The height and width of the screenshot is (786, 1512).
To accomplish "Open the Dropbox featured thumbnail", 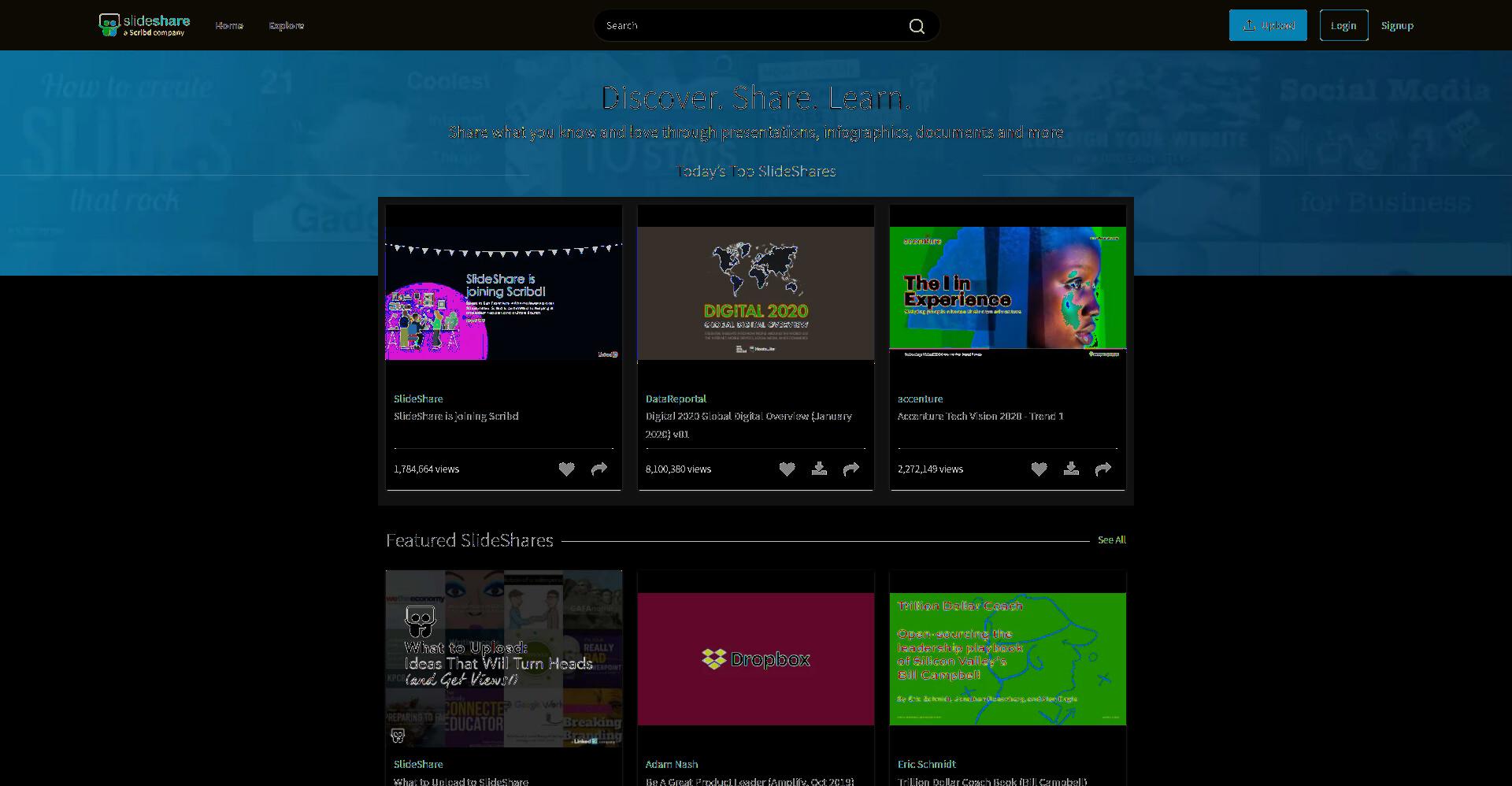I will (x=756, y=659).
